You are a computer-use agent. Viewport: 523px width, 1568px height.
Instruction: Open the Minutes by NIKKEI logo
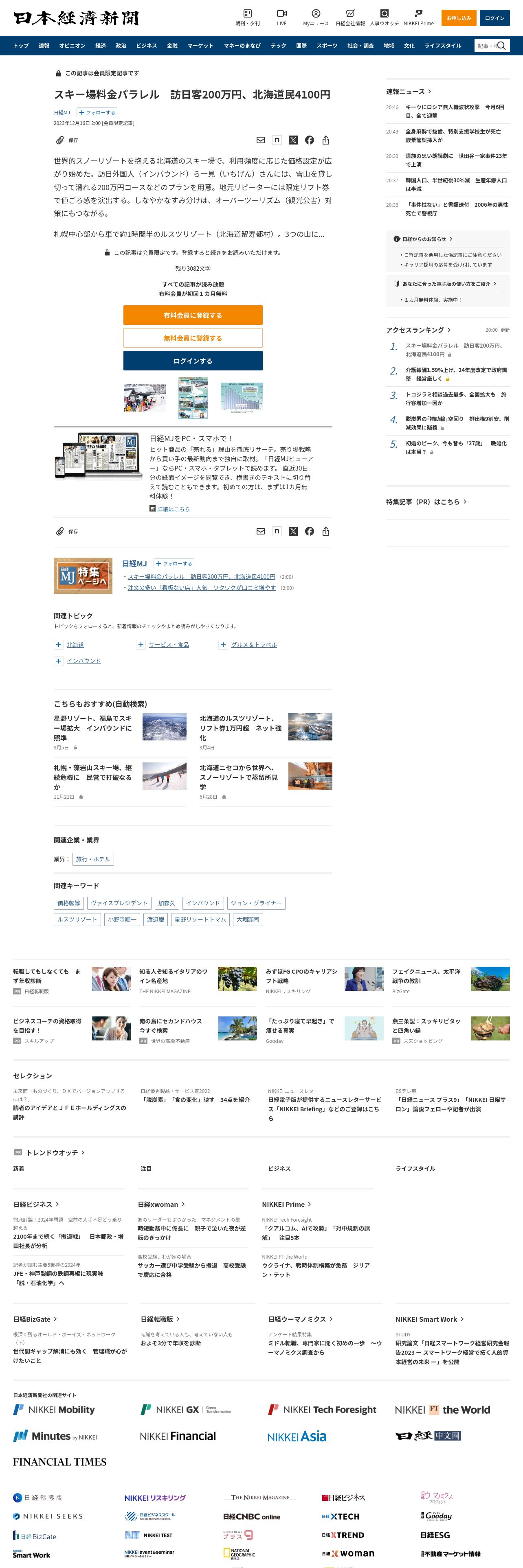55,1437
